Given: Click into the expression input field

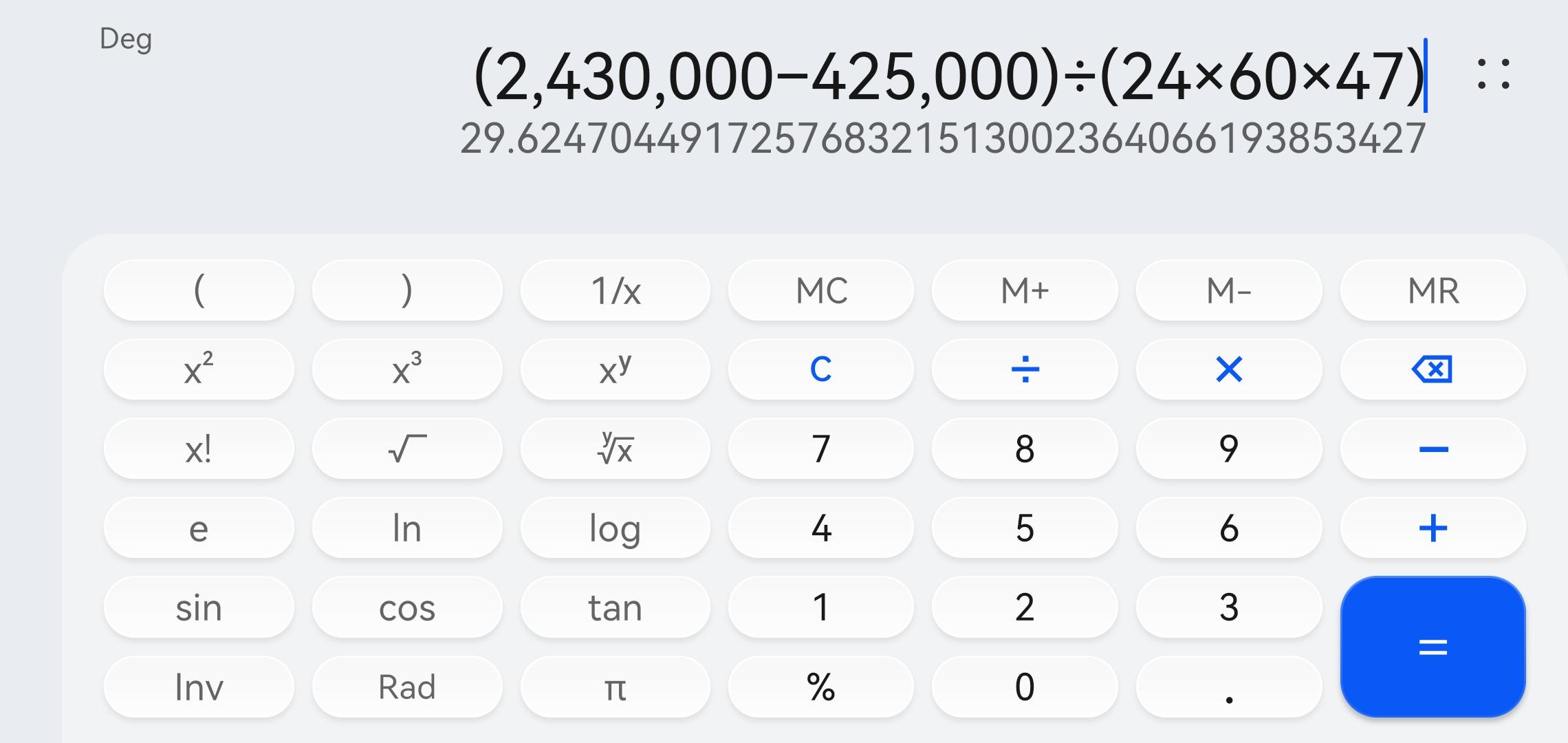Looking at the screenshot, I should (949, 76).
